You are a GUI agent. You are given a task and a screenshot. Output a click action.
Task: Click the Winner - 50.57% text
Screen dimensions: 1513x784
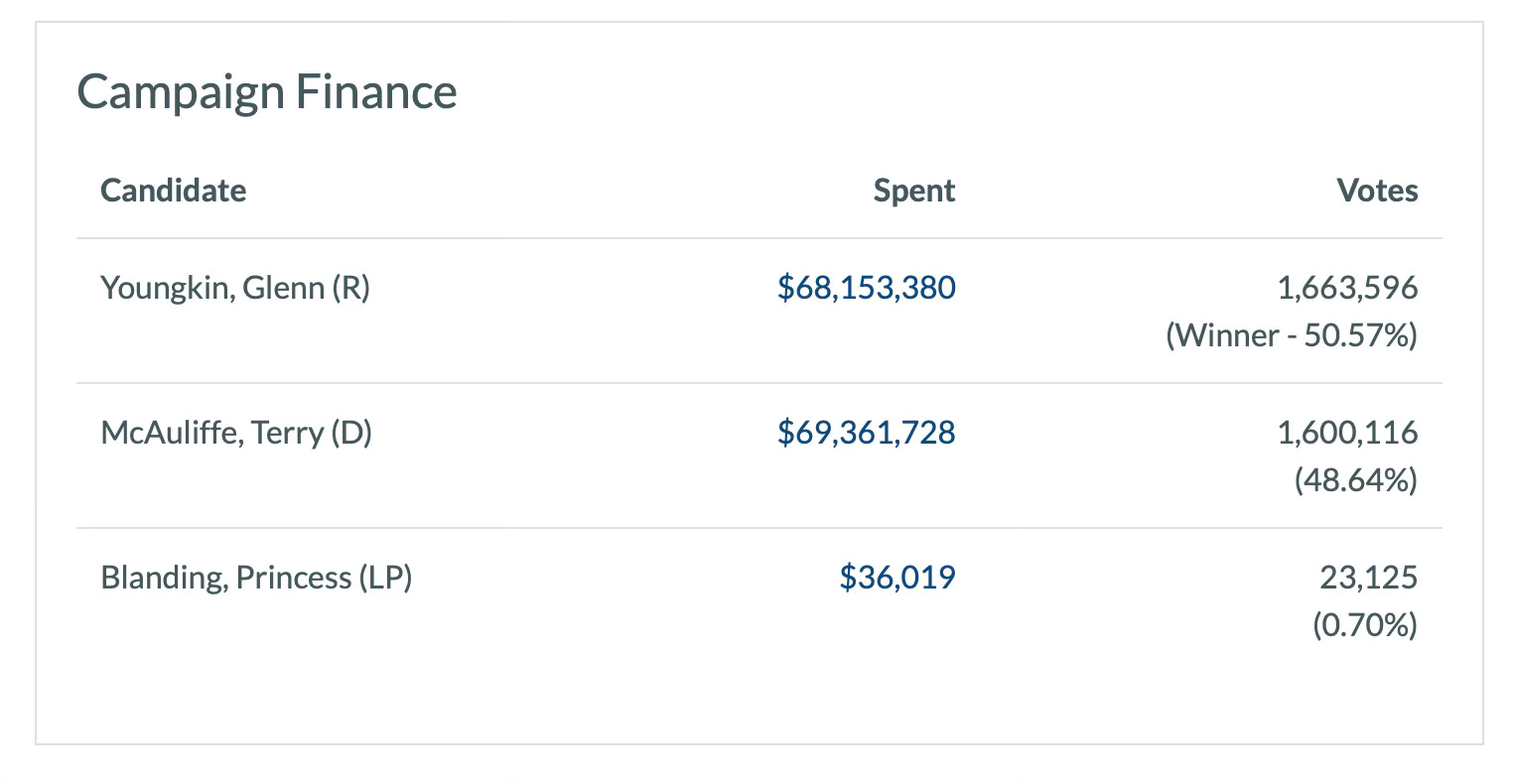[x=1292, y=335]
